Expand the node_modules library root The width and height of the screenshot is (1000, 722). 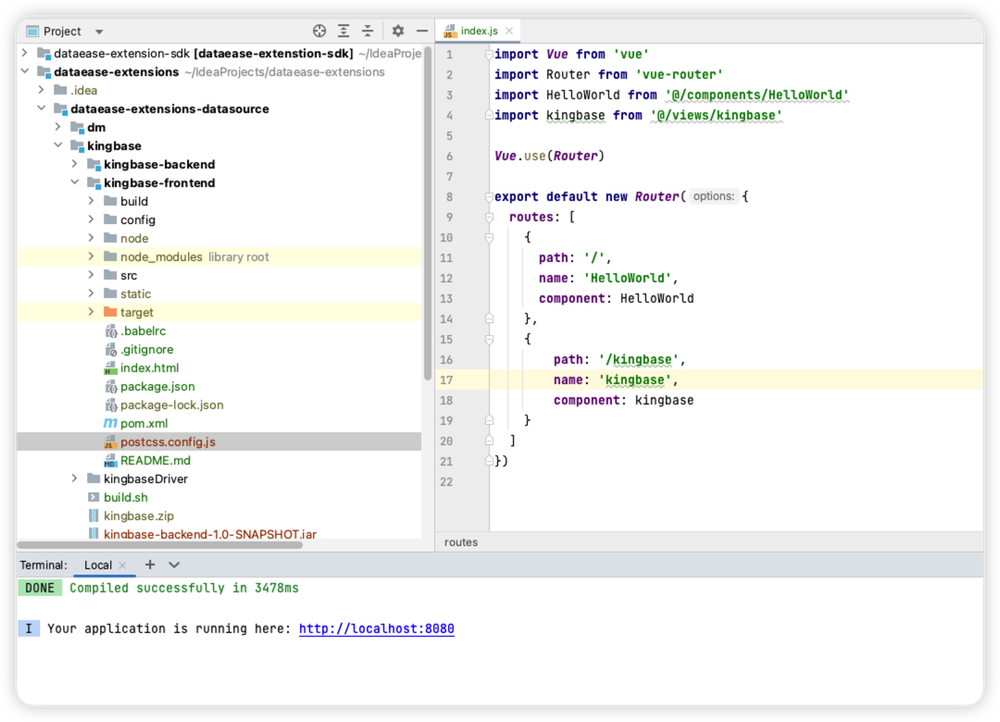click(91, 256)
